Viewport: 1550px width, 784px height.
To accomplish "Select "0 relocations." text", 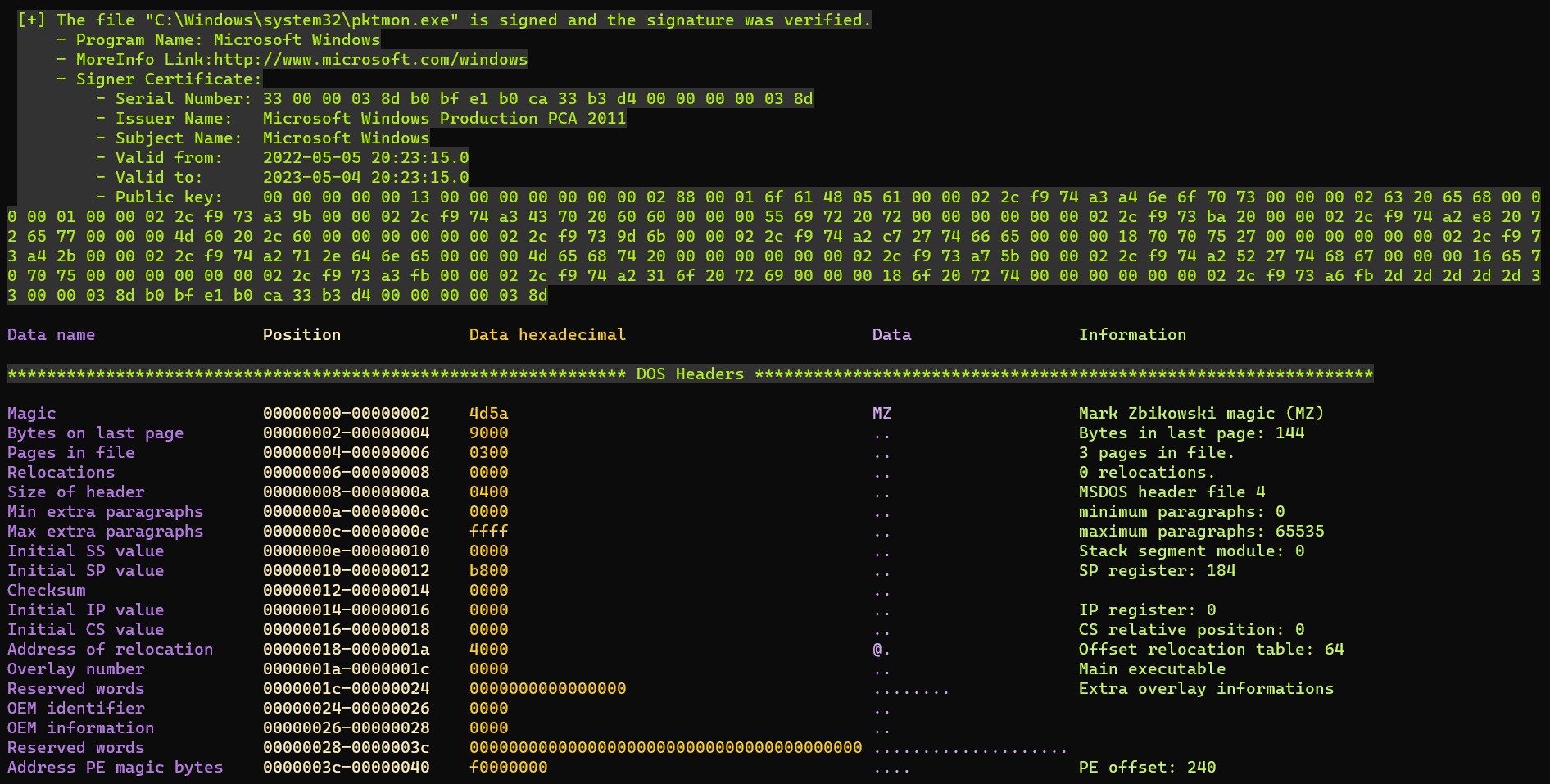I will (1147, 473).
